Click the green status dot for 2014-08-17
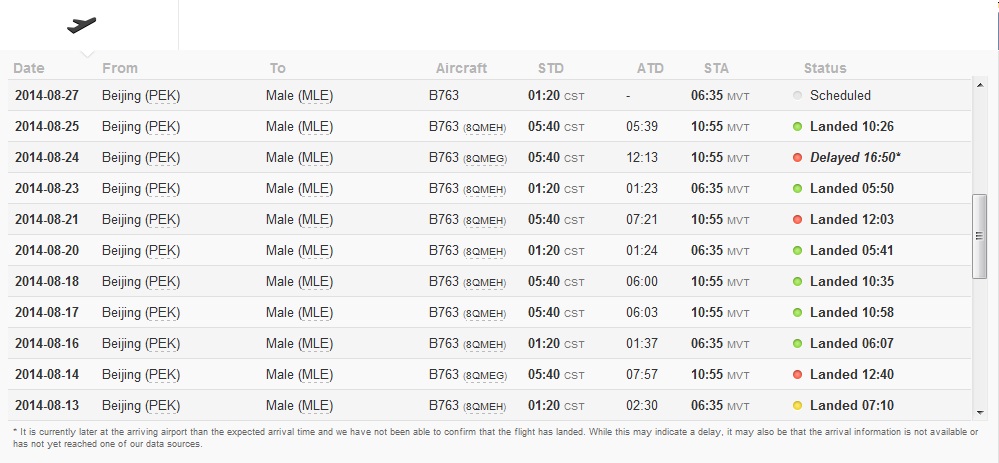Viewport: 999px width, 463px height. coord(797,313)
